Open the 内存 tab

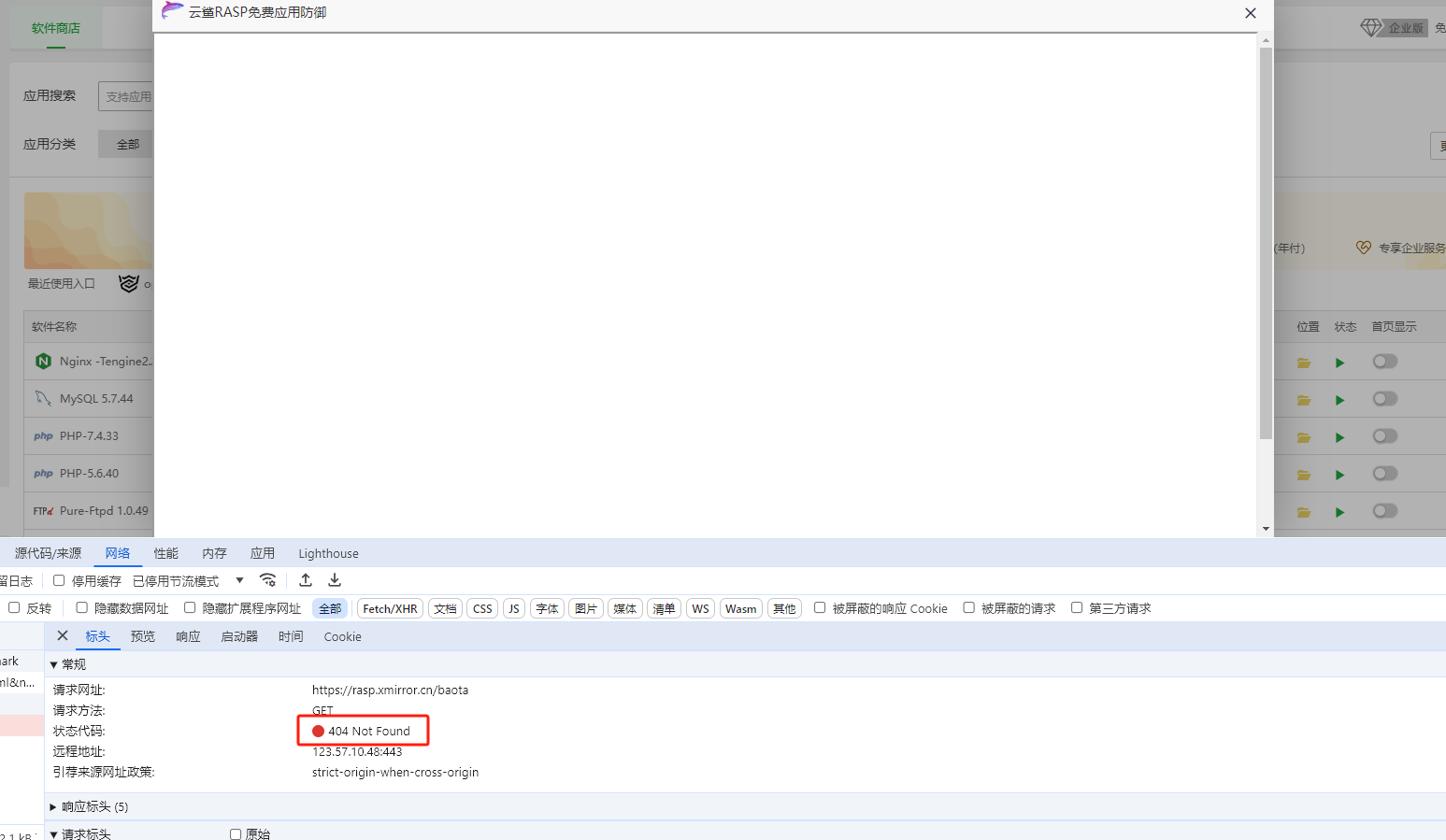(215, 553)
